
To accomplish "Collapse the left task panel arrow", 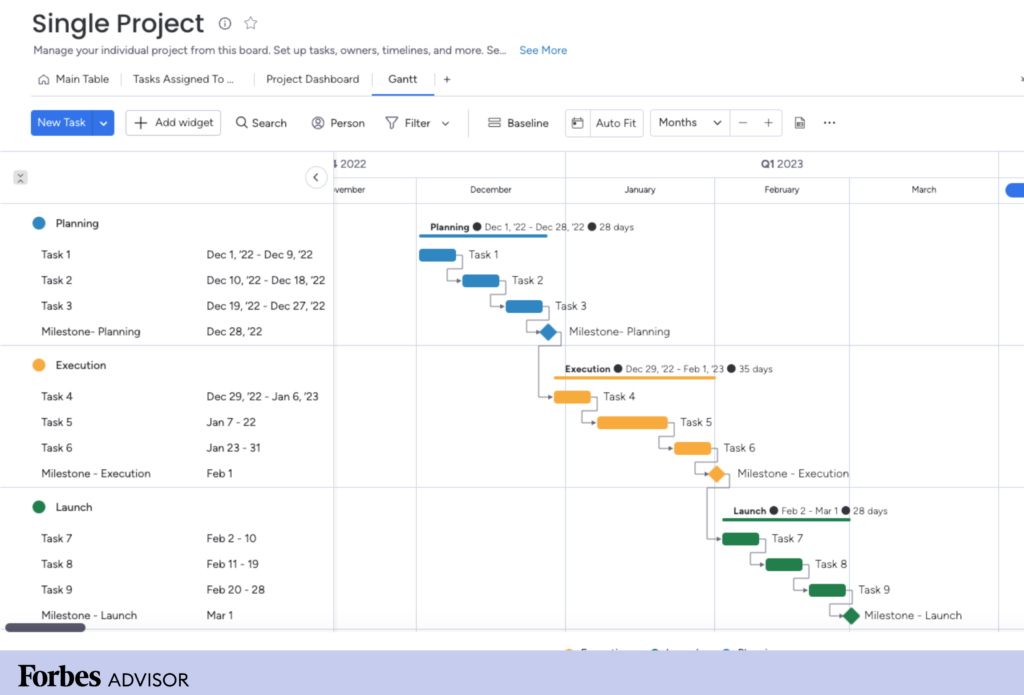I will [316, 178].
